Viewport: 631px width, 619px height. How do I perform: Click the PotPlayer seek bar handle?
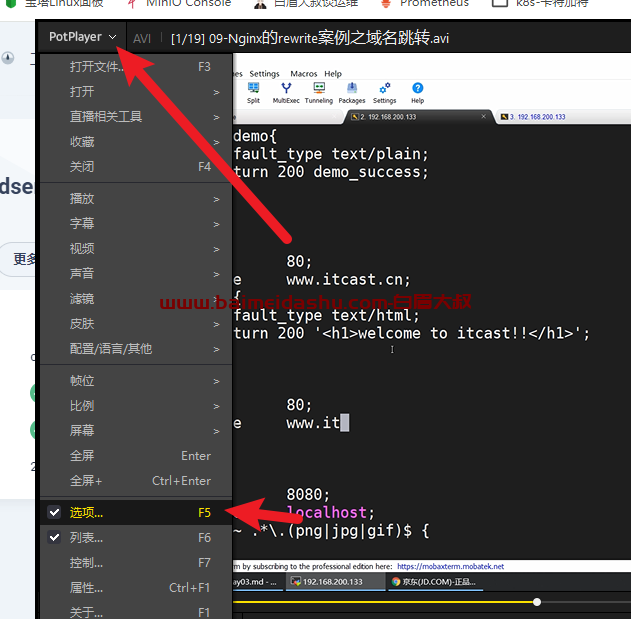pyautogui.click(x=536, y=602)
